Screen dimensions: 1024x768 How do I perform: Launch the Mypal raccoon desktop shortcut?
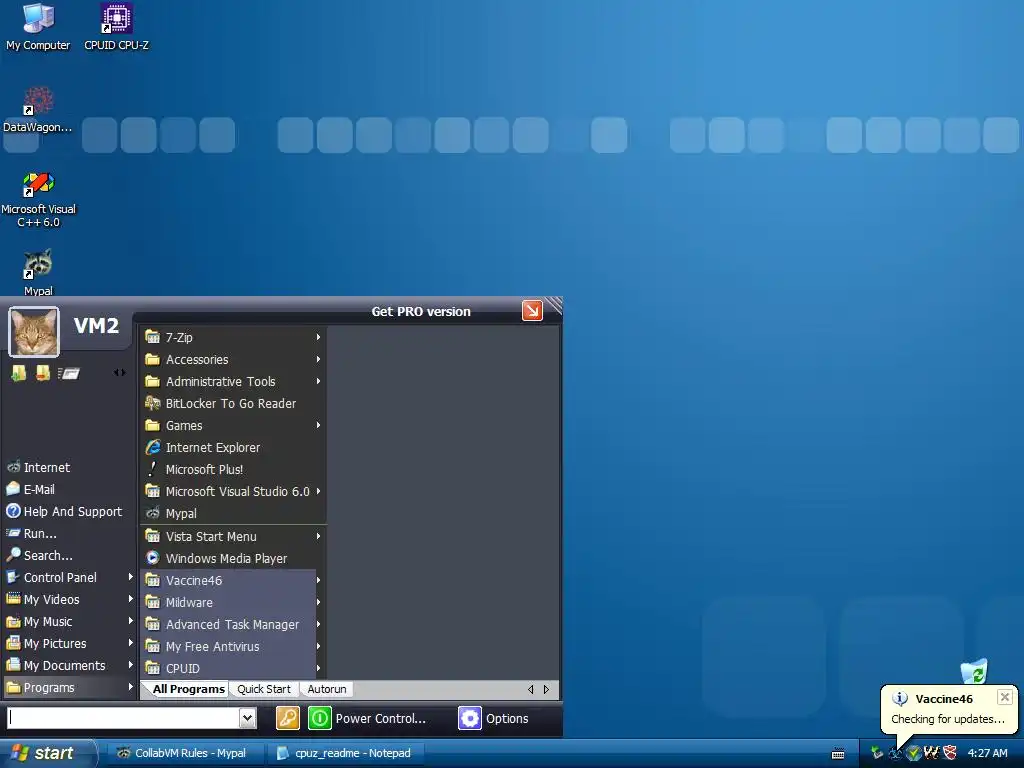(x=38, y=273)
